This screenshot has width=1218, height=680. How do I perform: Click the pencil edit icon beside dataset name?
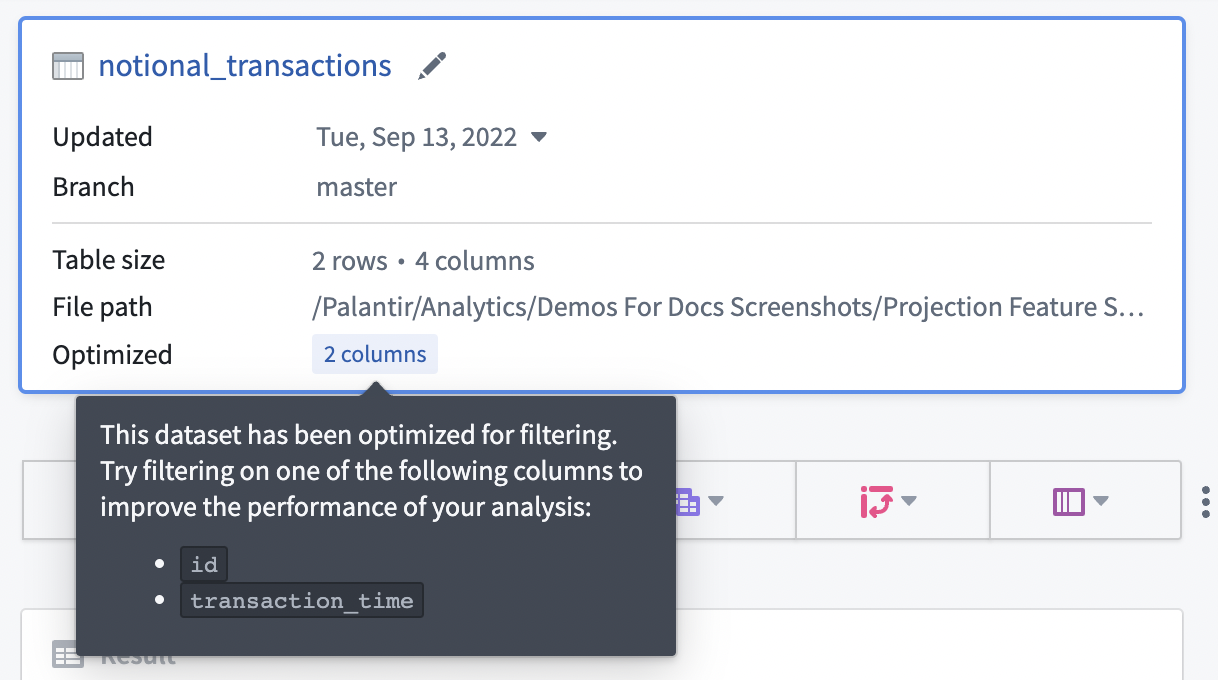(432, 66)
